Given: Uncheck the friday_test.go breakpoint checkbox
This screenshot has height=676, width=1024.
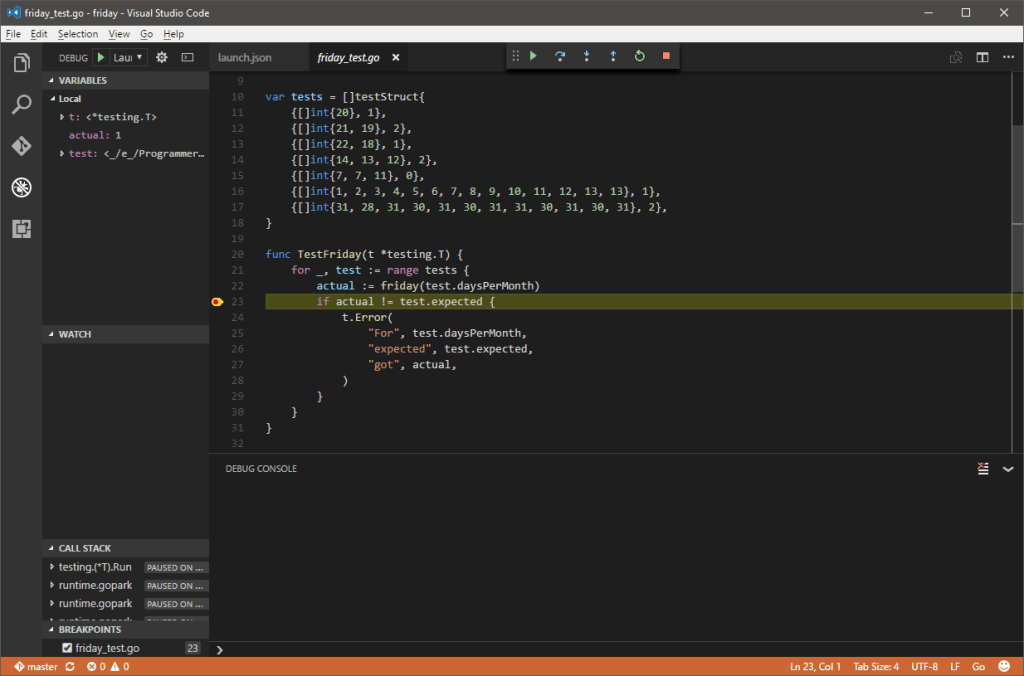Looking at the screenshot, I should (x=67, y=648).
